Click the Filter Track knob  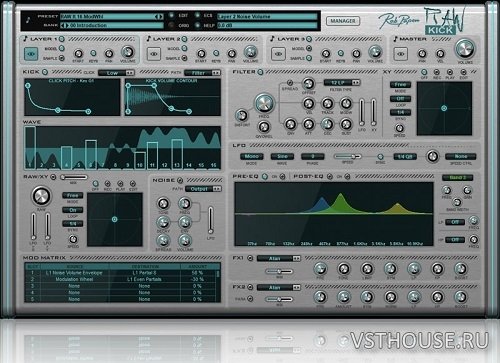click(327, 104)
